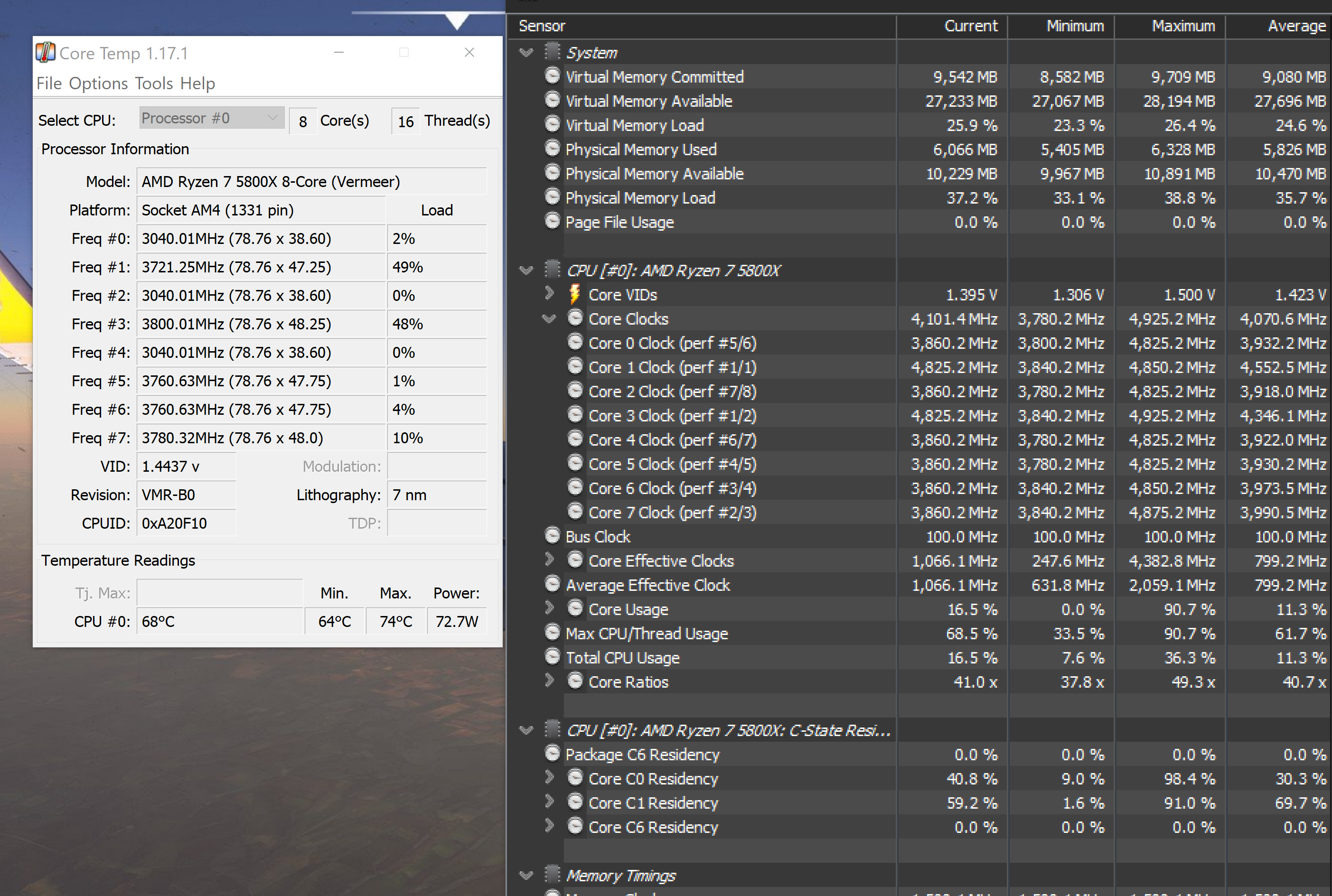1332x896 pixels.
Task: Click the sensor icon beside Page File Usage
Action: tap(552, 221)
